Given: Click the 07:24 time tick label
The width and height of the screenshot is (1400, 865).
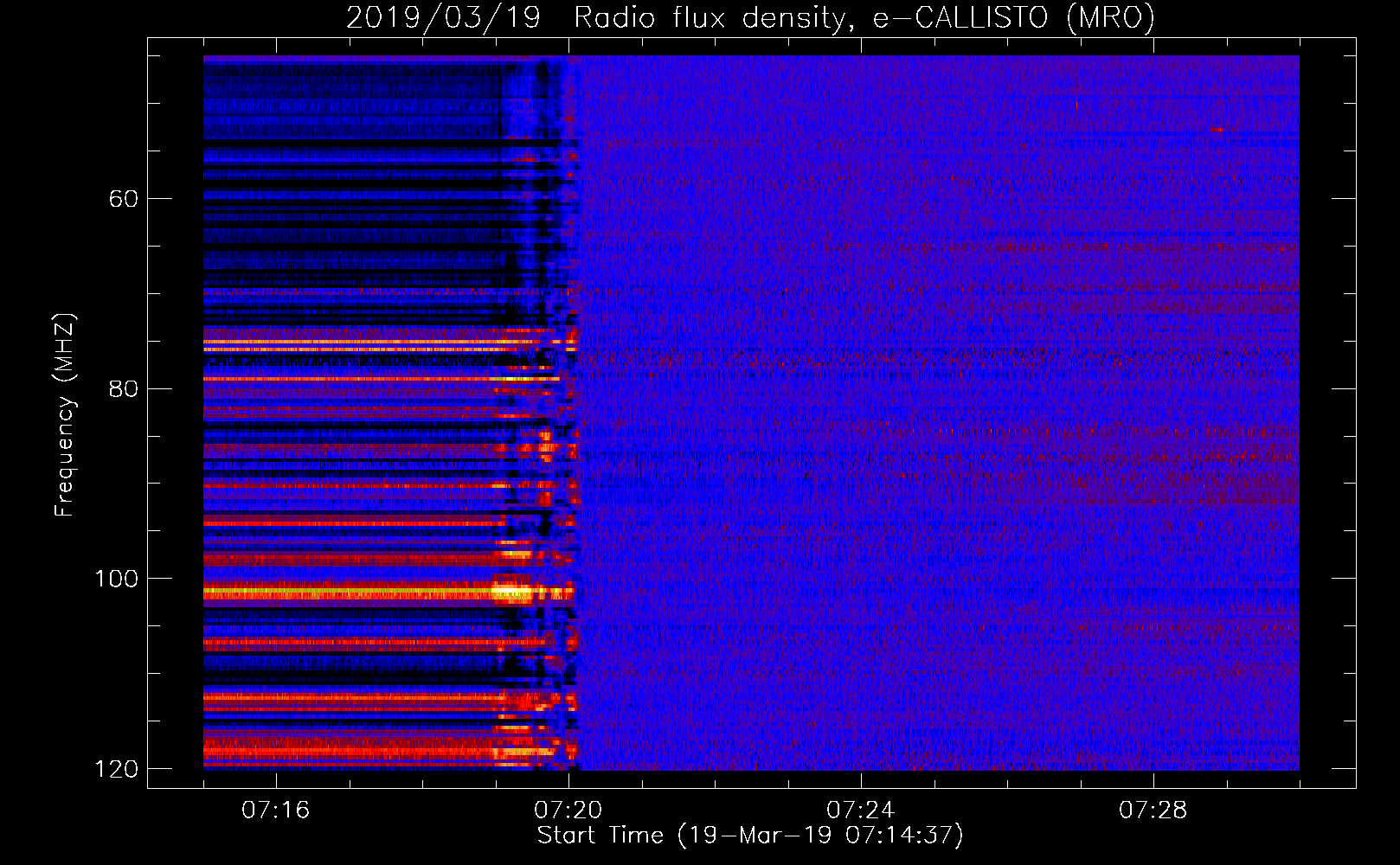Looking at the screenshot, I should pyautogui.click(x=860, y=811).
